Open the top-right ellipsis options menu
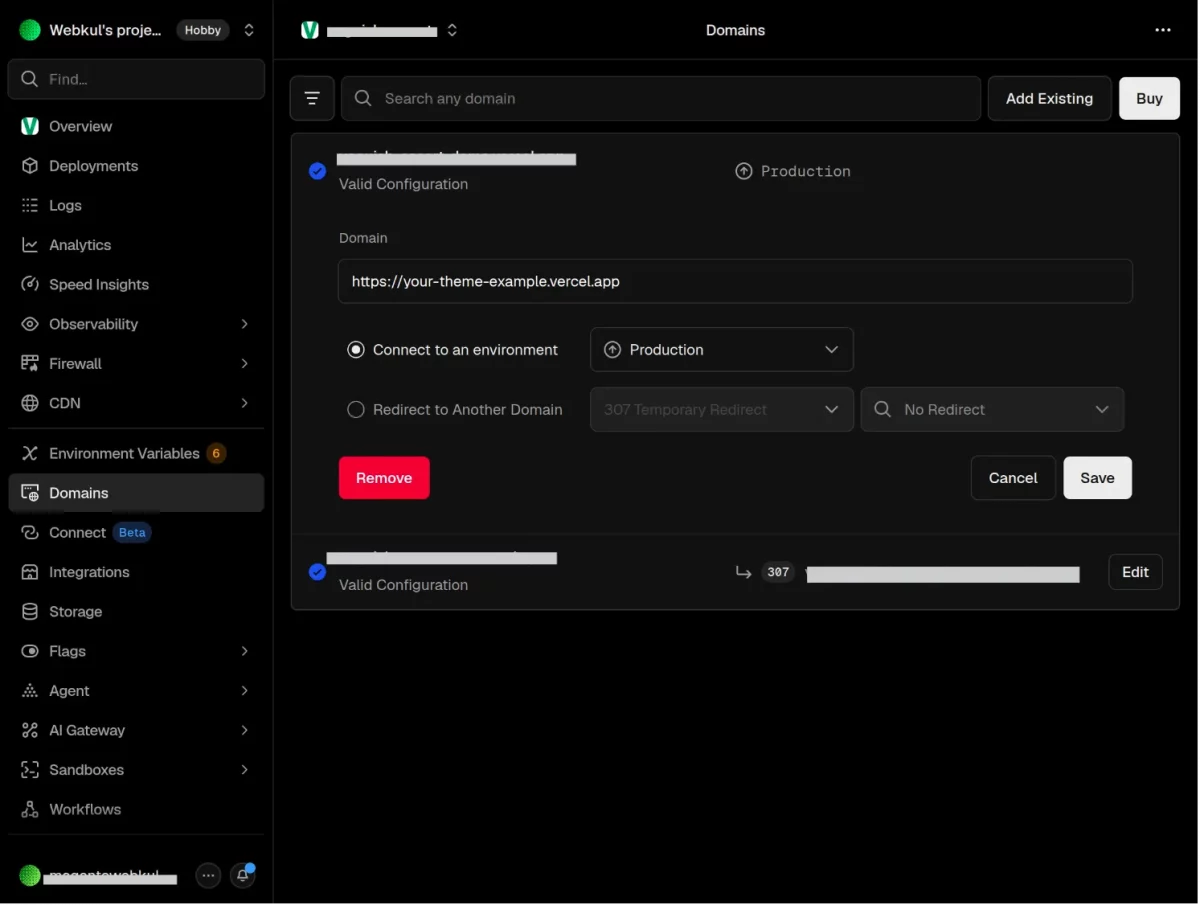1200x905 pixels. pos(1163,30)
